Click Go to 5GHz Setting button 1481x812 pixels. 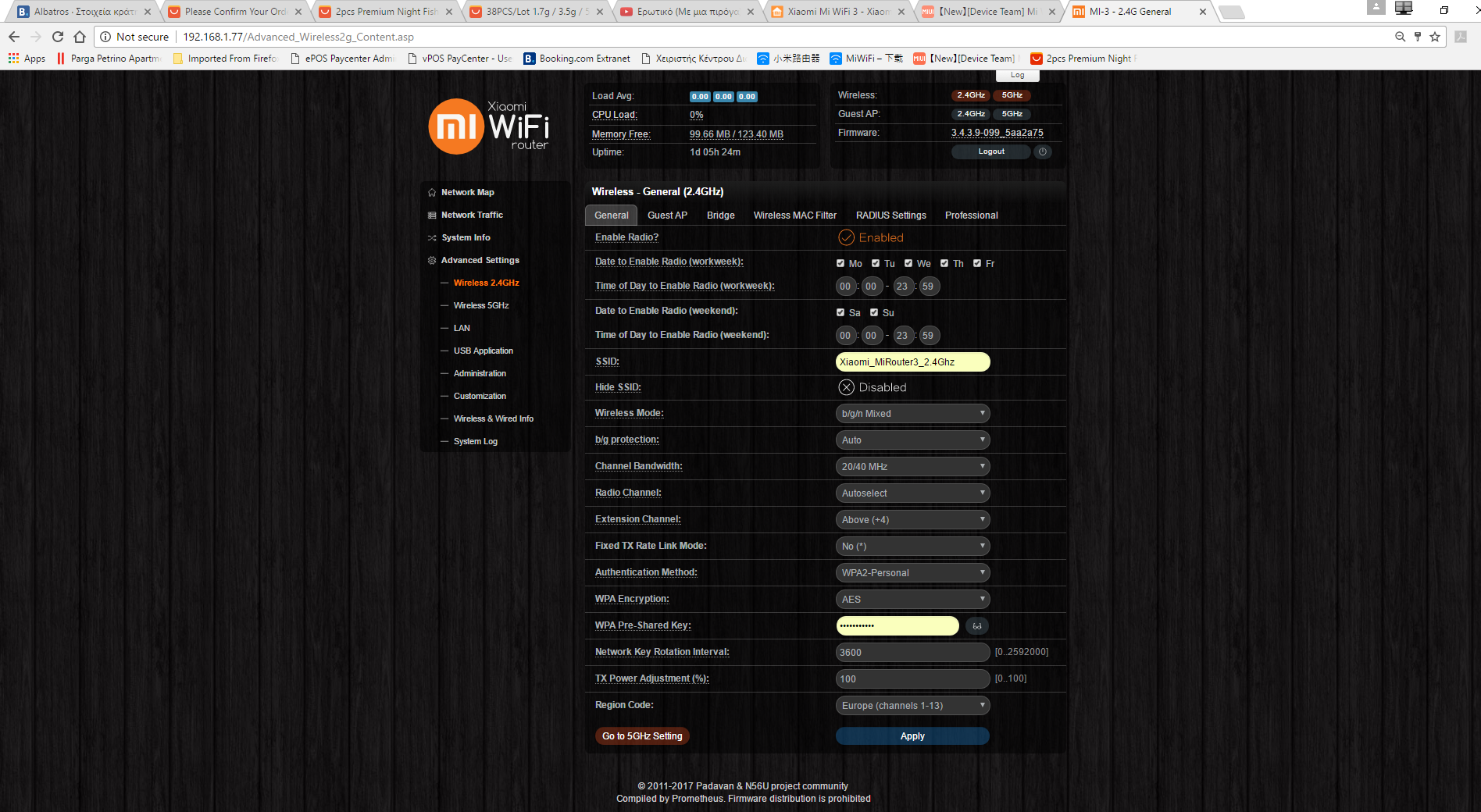[642, 736]
